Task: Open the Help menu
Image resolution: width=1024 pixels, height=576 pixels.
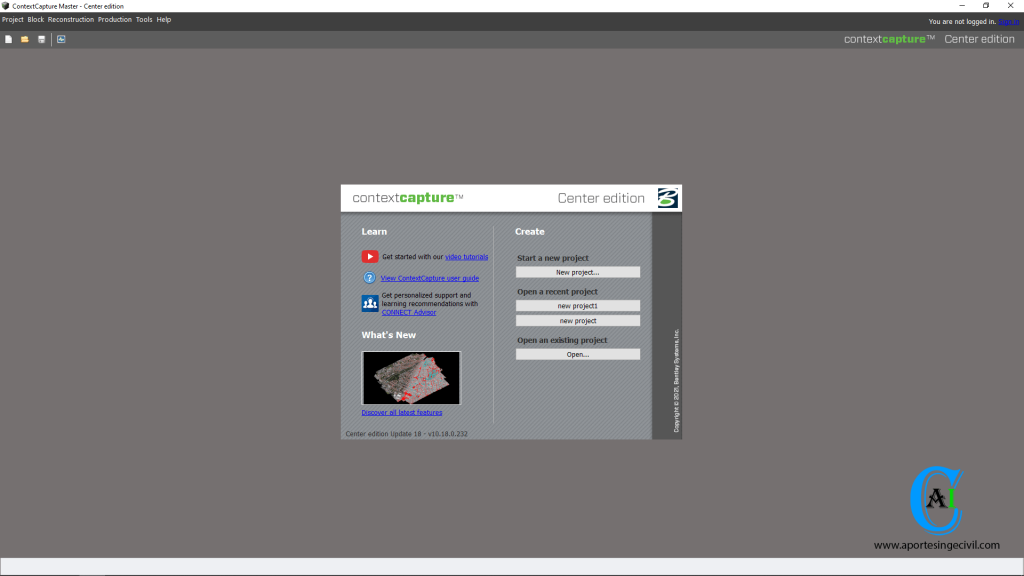Action: point(164,19)
